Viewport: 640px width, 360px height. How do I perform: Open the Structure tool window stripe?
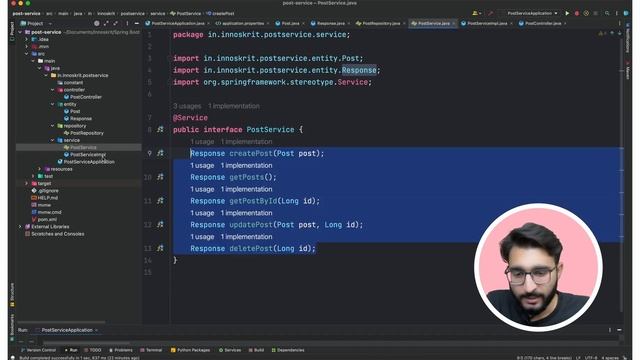point(12,295)
